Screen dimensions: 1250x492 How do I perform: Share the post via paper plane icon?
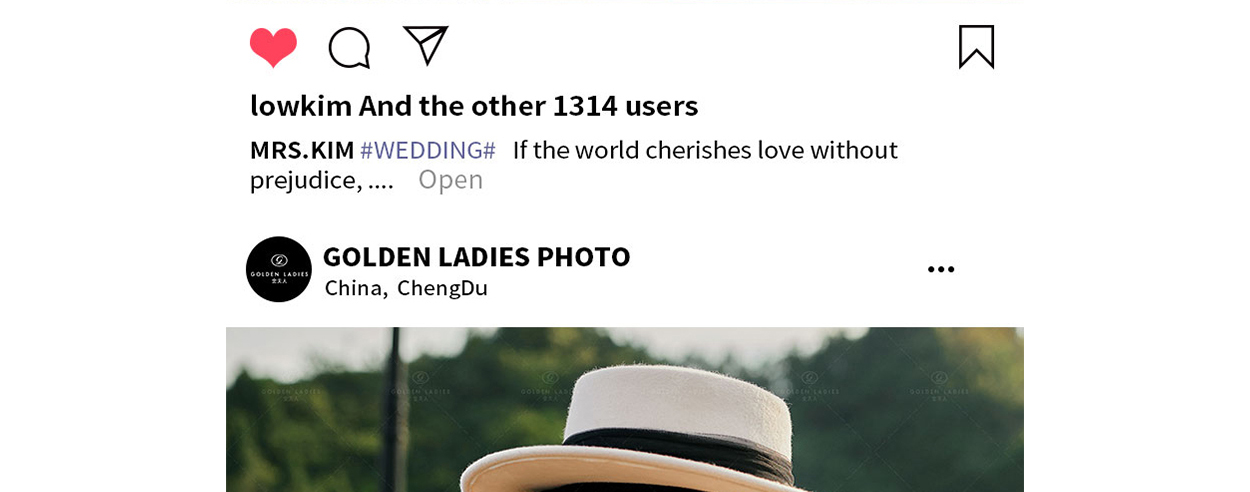[425, 45]
